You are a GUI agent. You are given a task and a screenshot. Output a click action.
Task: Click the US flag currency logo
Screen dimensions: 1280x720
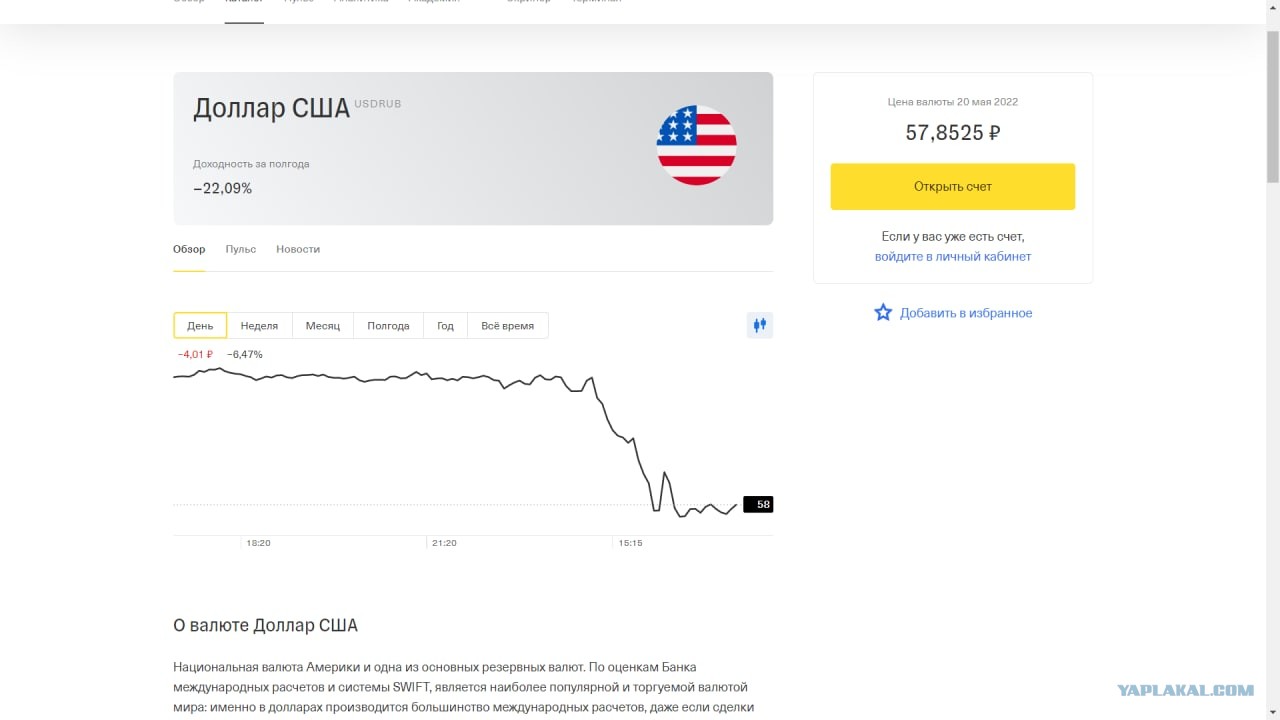pyautogui.click(x=697, y=145)
